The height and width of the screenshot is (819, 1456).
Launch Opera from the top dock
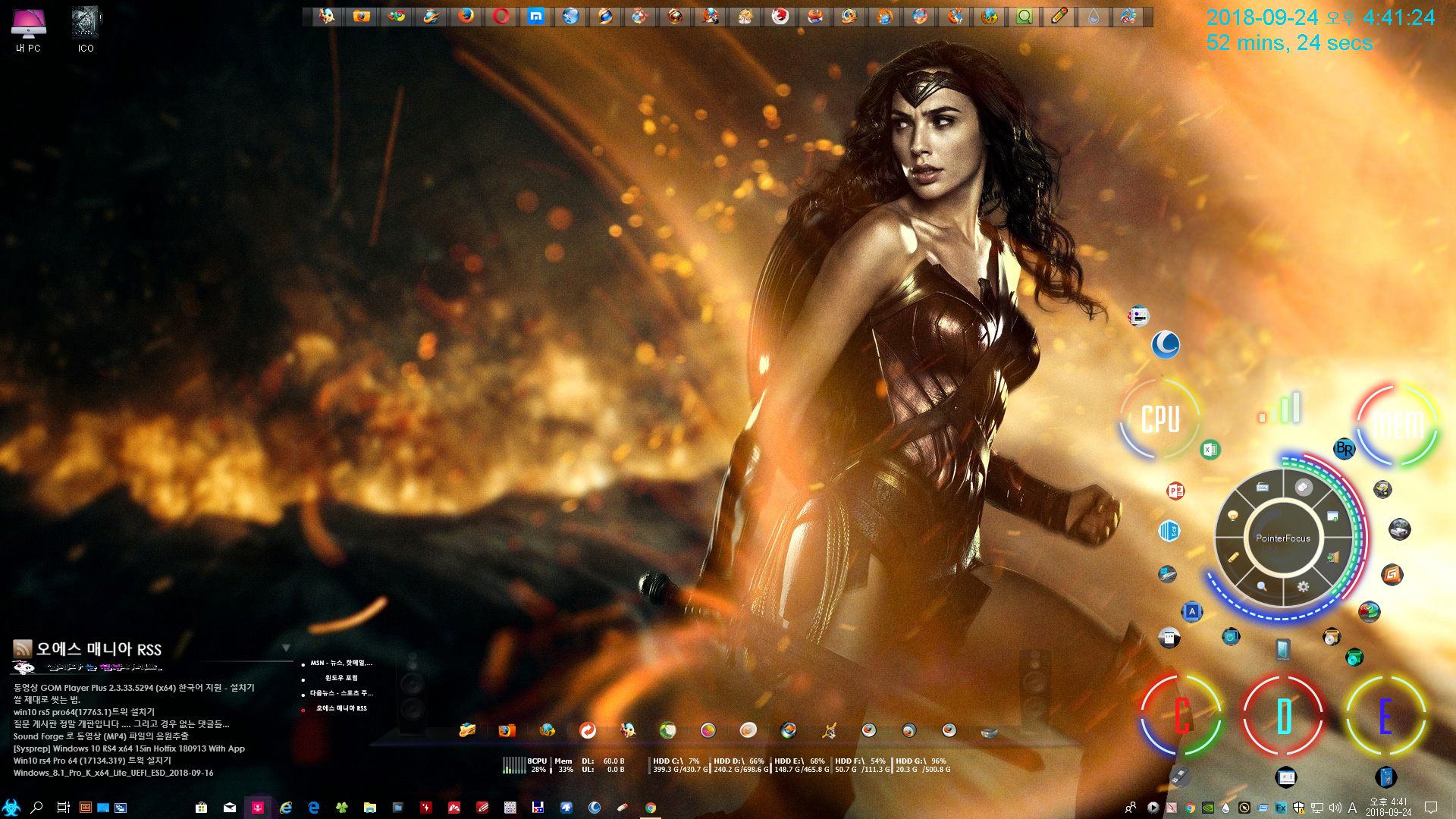[x=501, y=16]
